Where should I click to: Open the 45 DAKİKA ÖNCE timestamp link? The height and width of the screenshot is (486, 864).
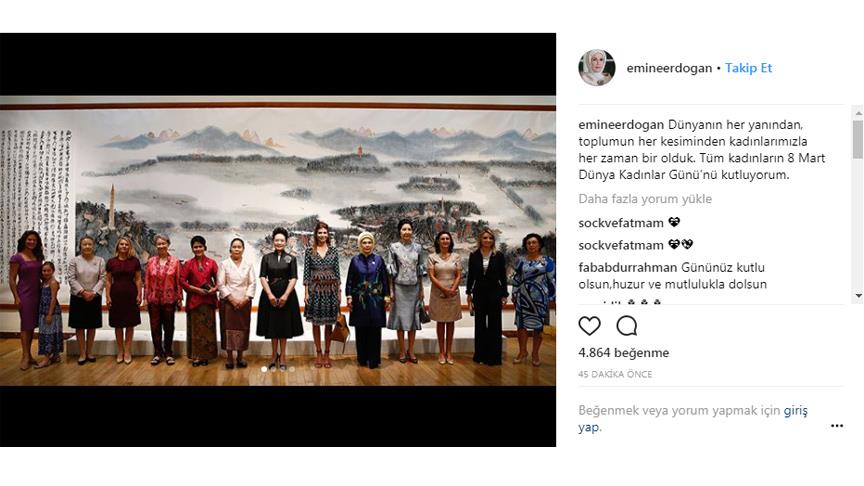pyautogui.click(x=615, y=374)
